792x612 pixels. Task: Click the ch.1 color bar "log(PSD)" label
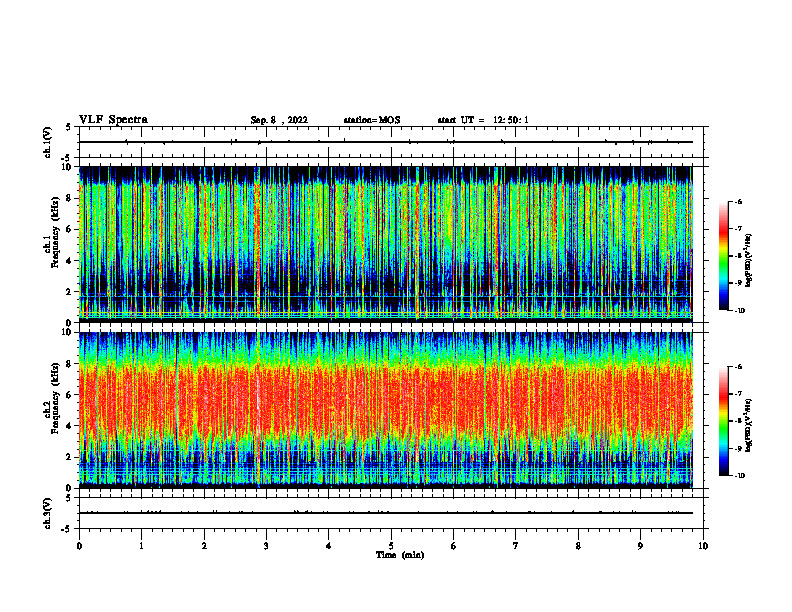coord(749,261)
